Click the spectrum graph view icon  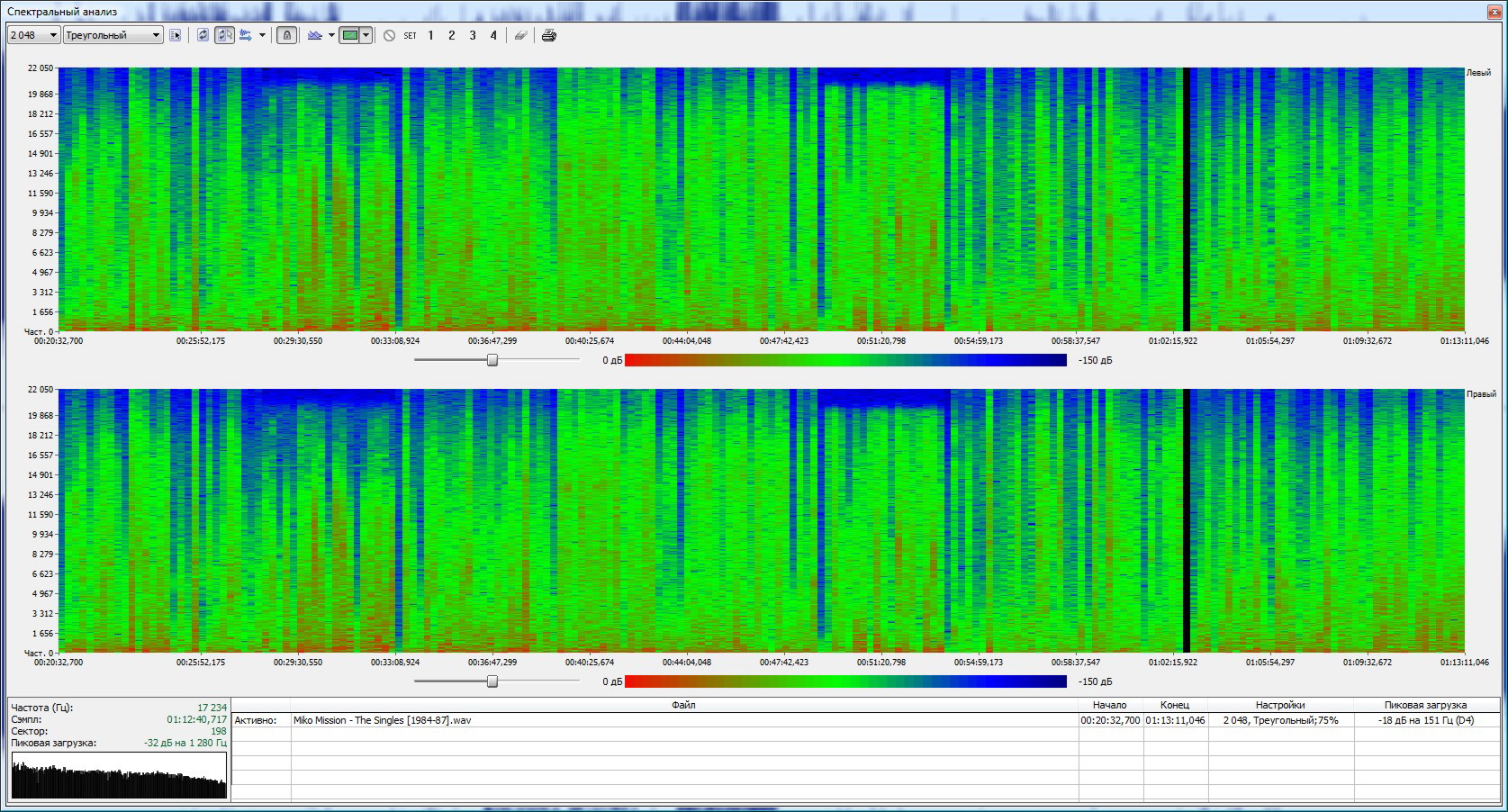[x=314, y=35]
